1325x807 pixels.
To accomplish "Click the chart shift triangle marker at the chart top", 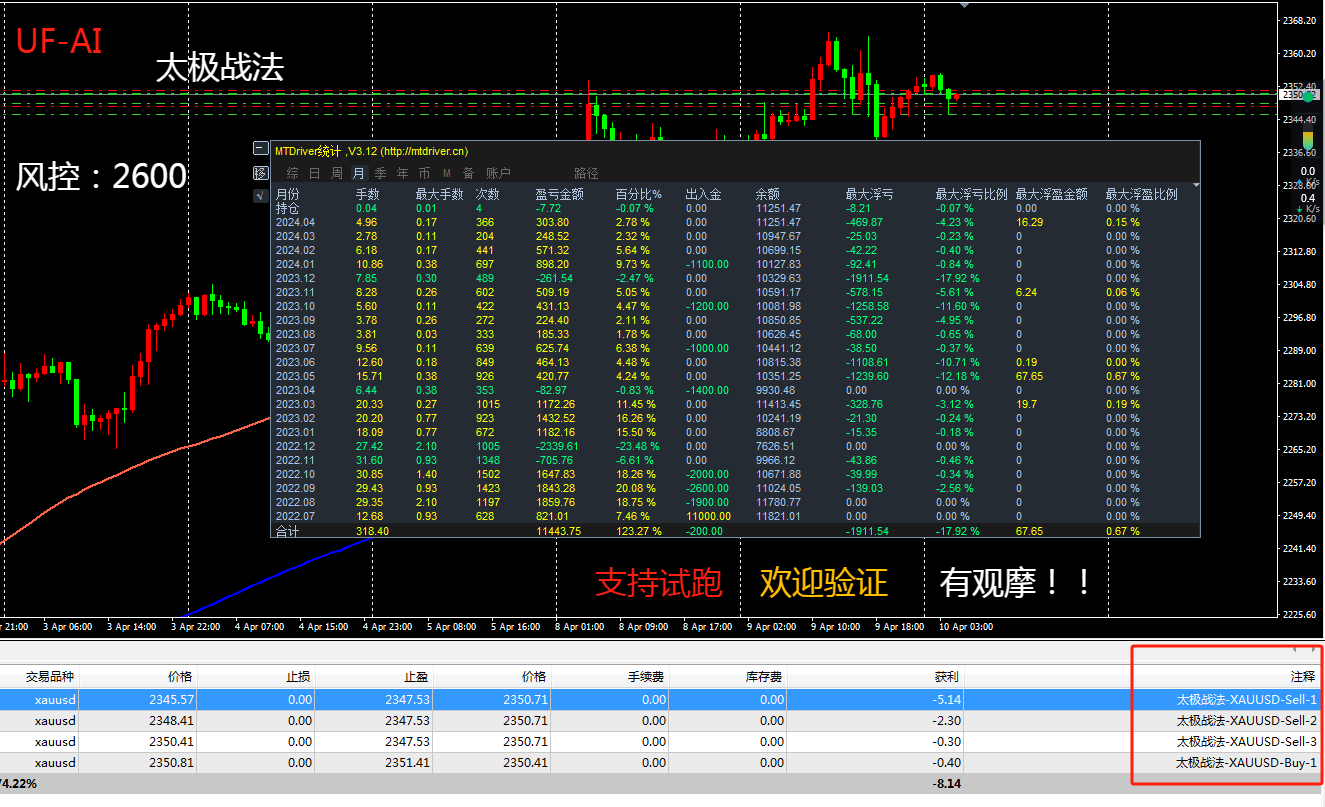I will tap(964, 5).
